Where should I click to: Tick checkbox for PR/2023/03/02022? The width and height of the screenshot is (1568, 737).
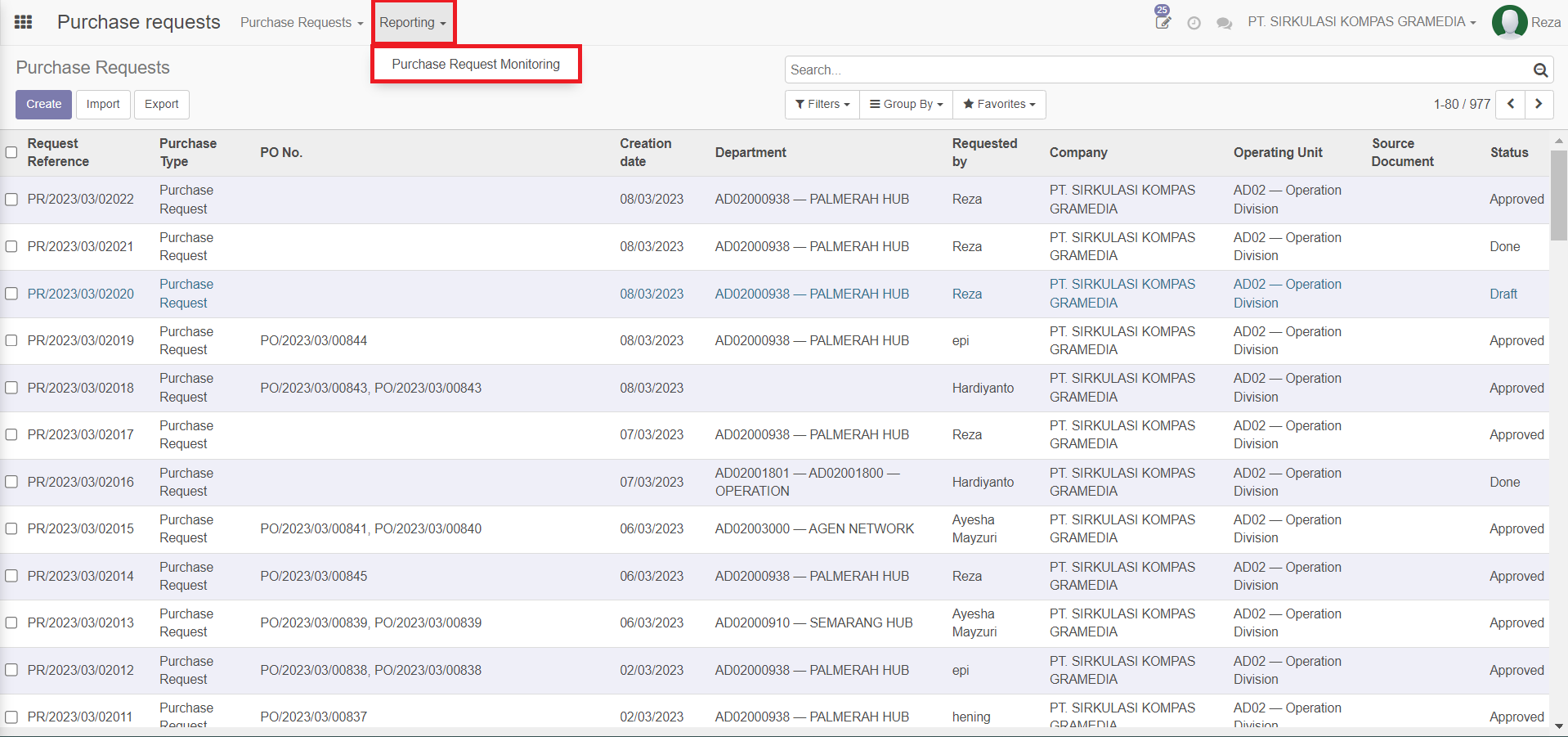tap(11, 200)
